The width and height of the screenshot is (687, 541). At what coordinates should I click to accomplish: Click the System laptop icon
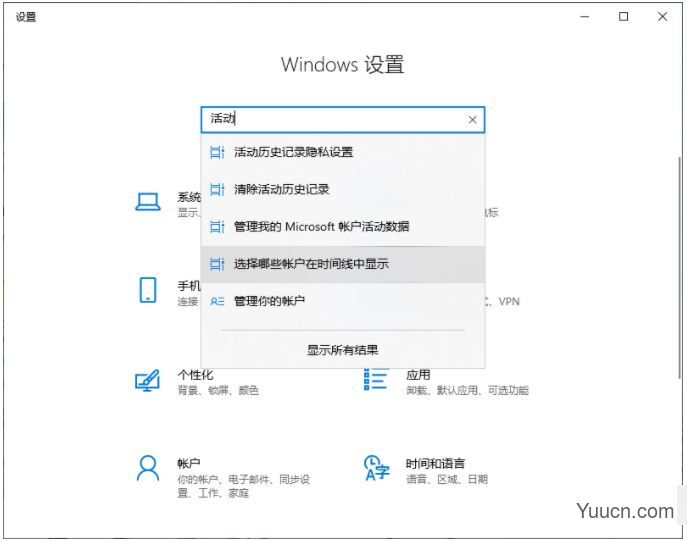(148, 202)
